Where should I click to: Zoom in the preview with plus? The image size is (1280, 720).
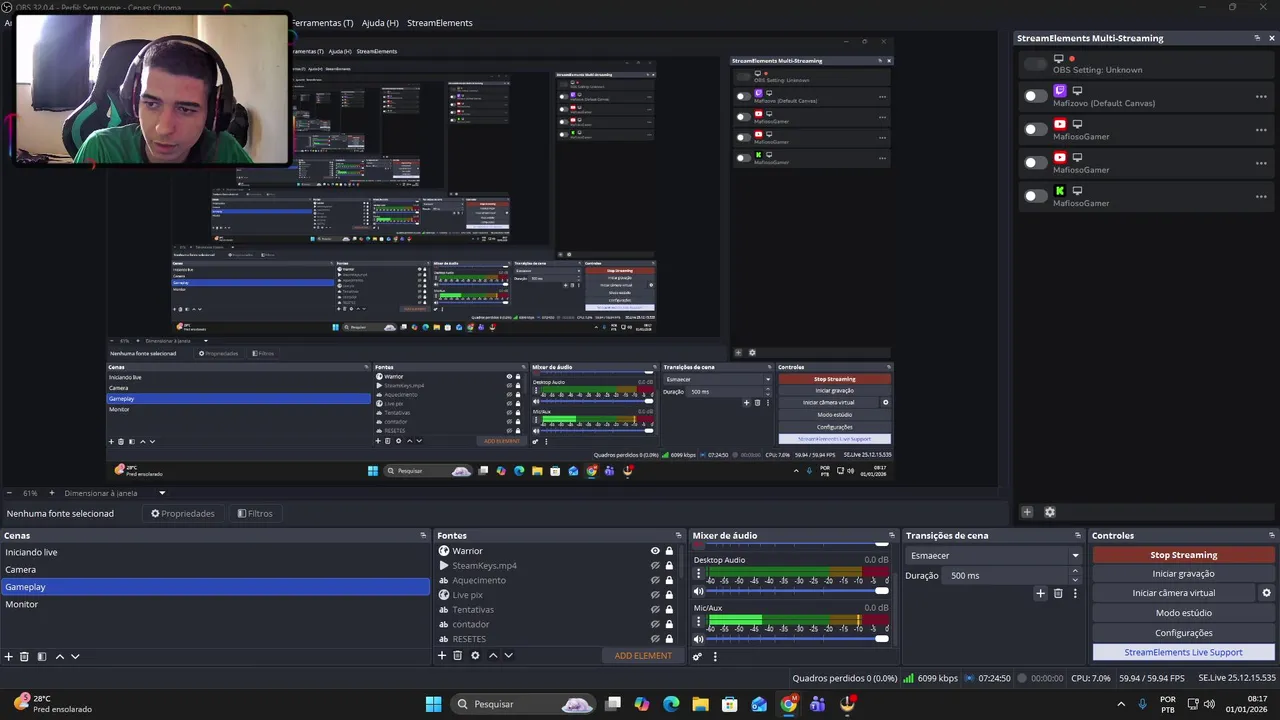pyautogui.click(x=51, y=493)
